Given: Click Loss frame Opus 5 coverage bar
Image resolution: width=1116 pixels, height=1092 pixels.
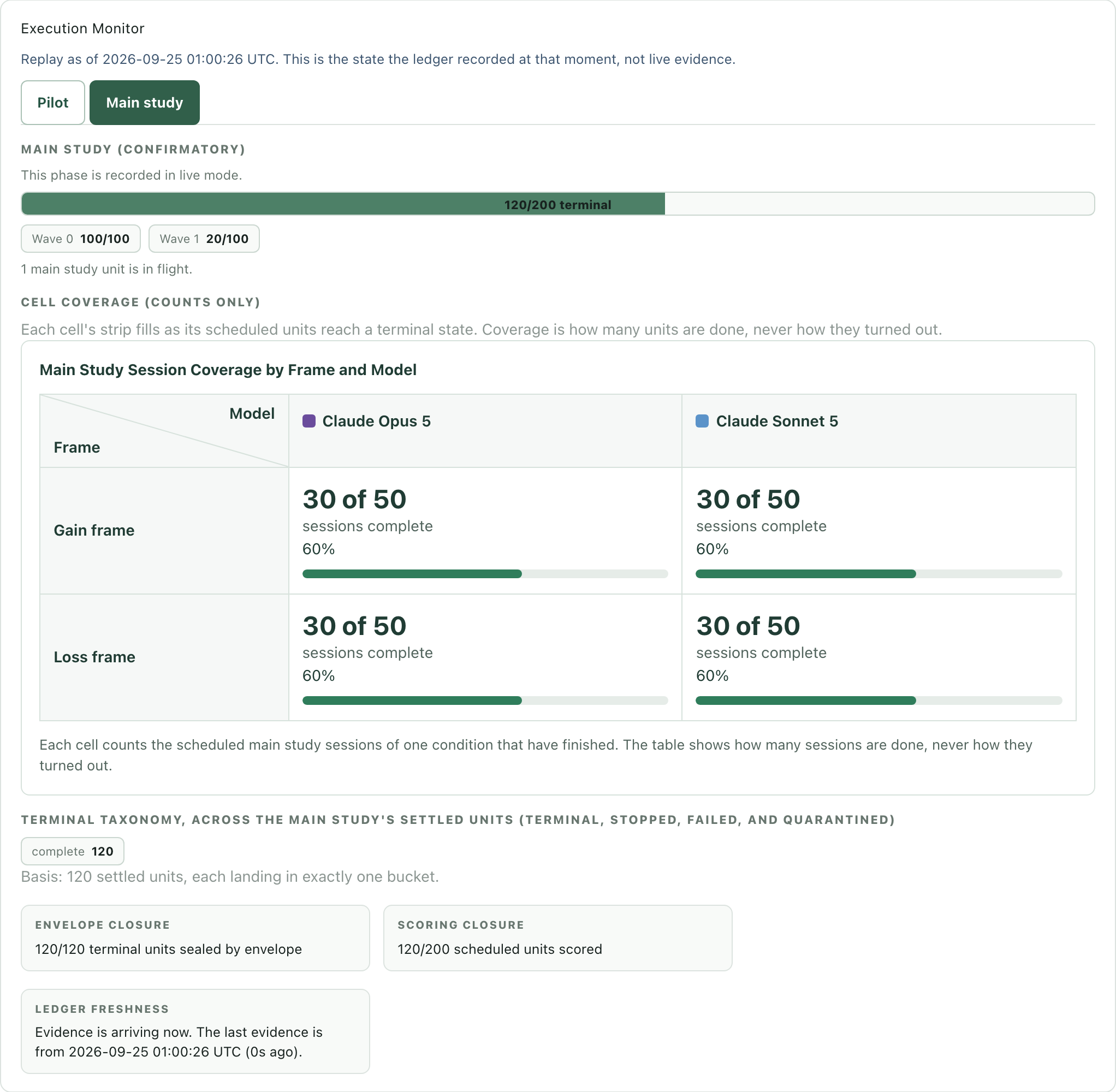Looking at the screenshot, I should click(485, 701).
